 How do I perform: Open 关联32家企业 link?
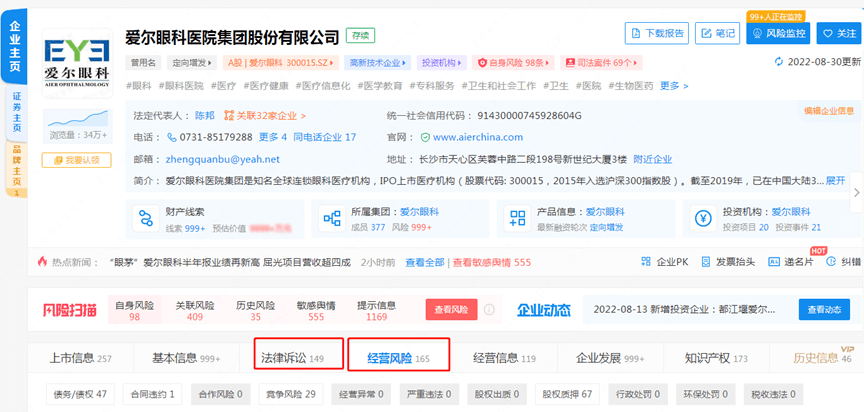click(x=264, y=116)
